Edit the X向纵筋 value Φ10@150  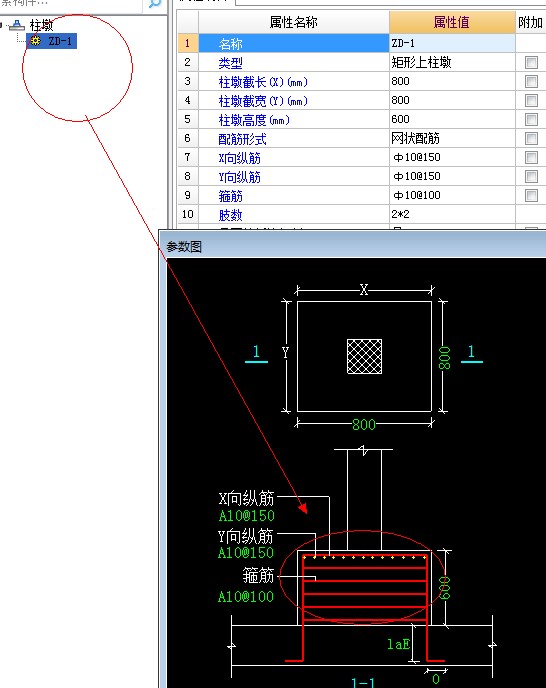point(452,157)
